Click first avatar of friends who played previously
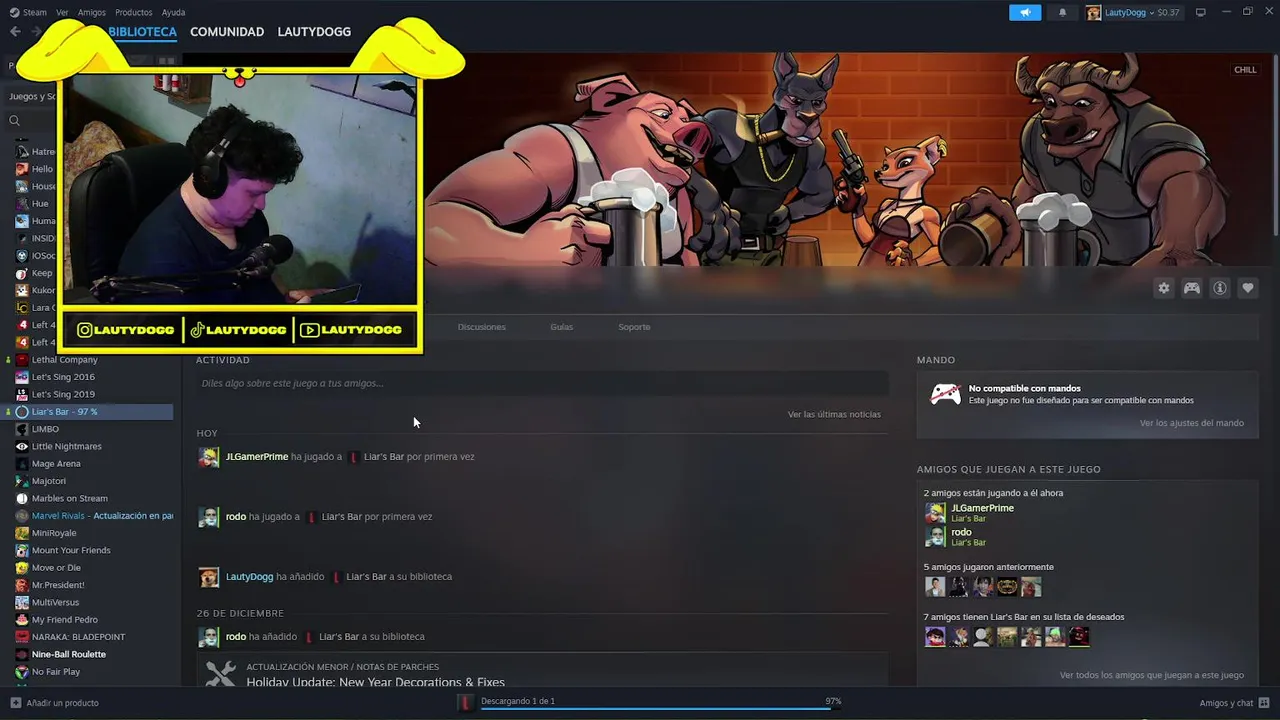The height and width of the screenshot is (720, 1280). pyautogui.click(x=935, y=587)
